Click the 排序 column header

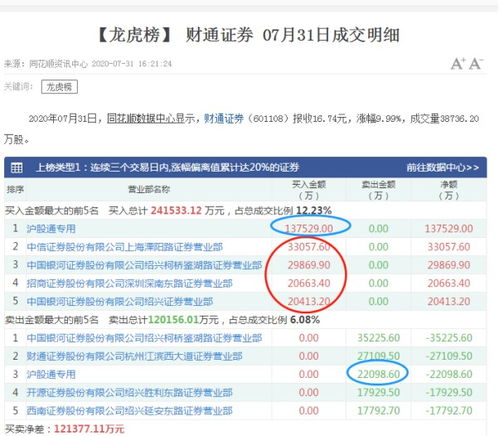pos(15,190)
